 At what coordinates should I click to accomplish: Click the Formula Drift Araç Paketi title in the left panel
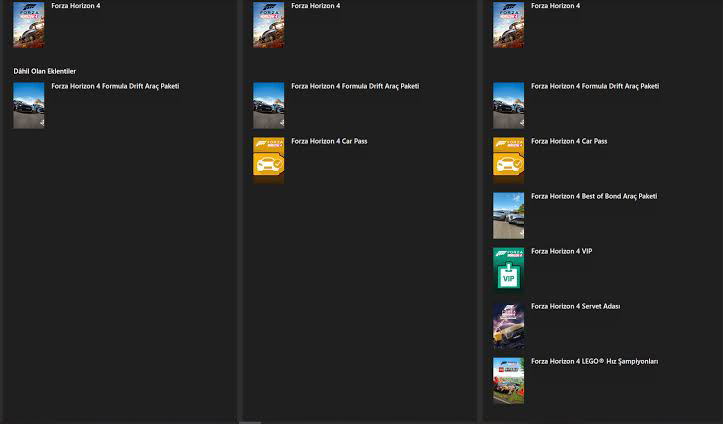(x=115, y=86)
